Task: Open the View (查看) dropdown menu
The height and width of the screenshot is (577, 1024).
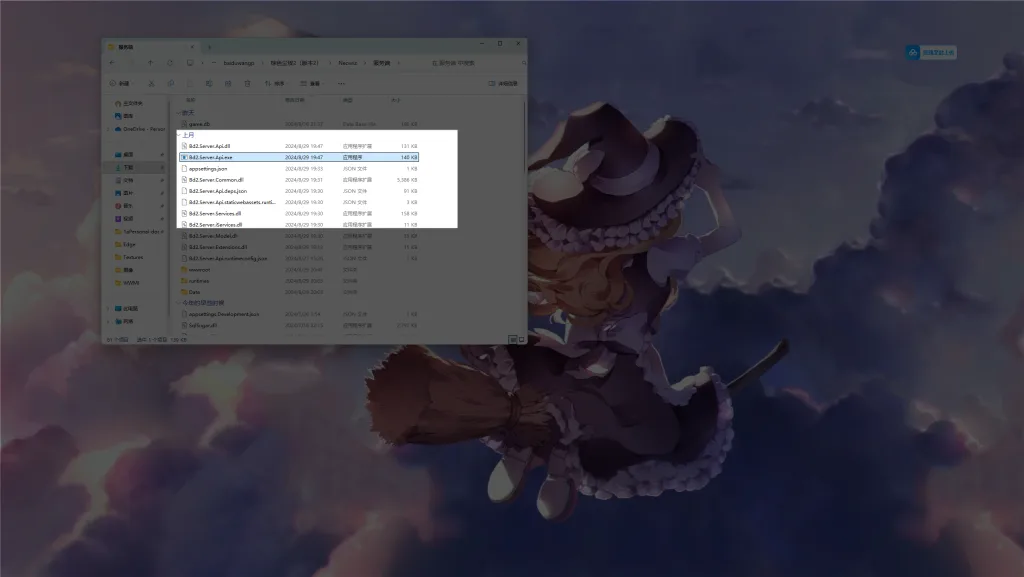Action: tap(314, 83)
